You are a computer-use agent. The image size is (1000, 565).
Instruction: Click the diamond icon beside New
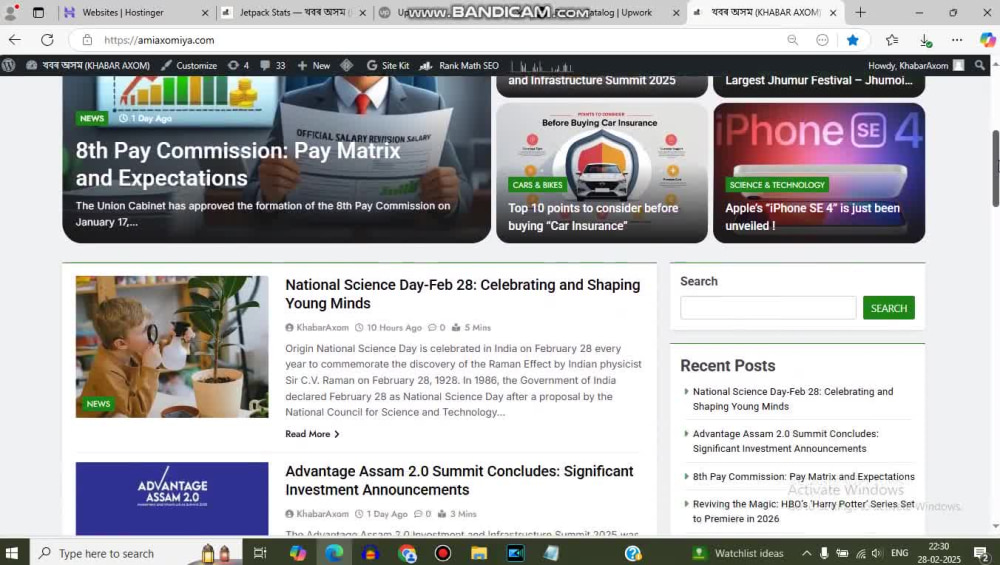(x=346, y=65)
